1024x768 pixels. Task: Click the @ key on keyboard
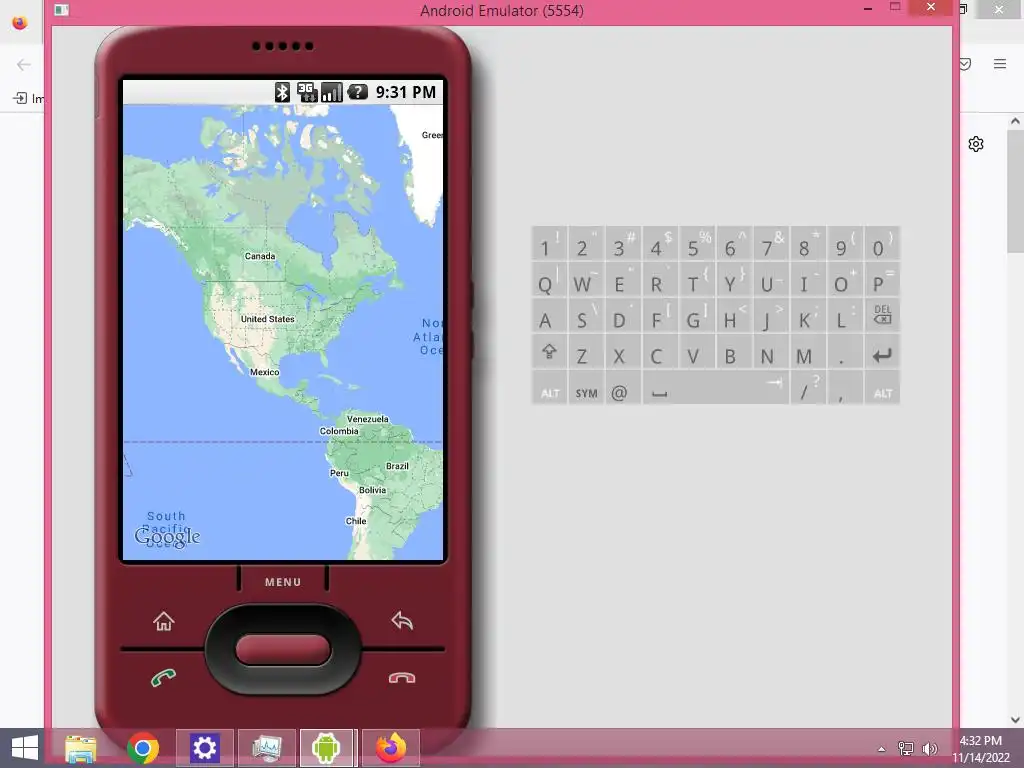pos(623,390)
